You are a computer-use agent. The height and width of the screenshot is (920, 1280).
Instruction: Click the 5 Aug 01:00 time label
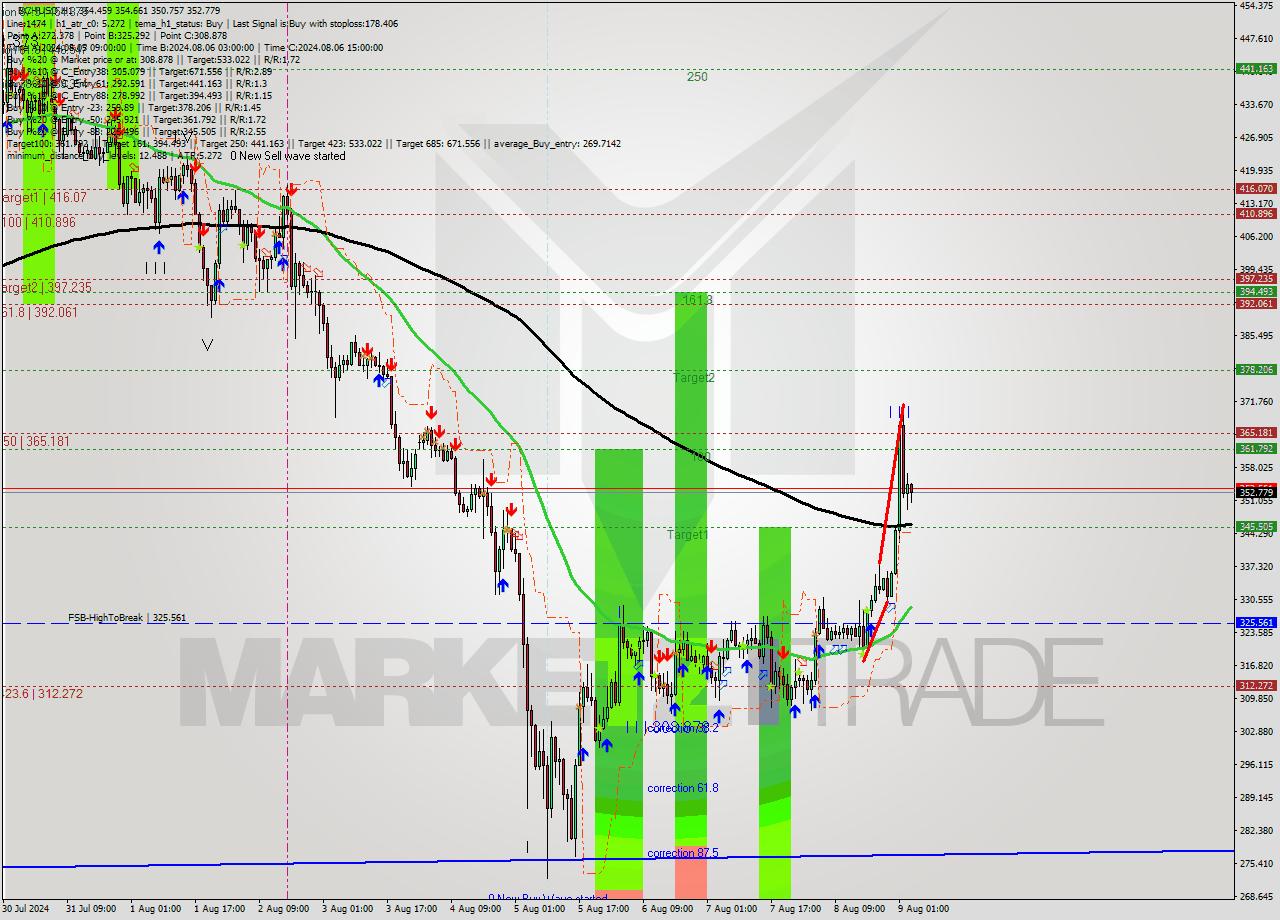pyautogui.click(x=540, y=909)
